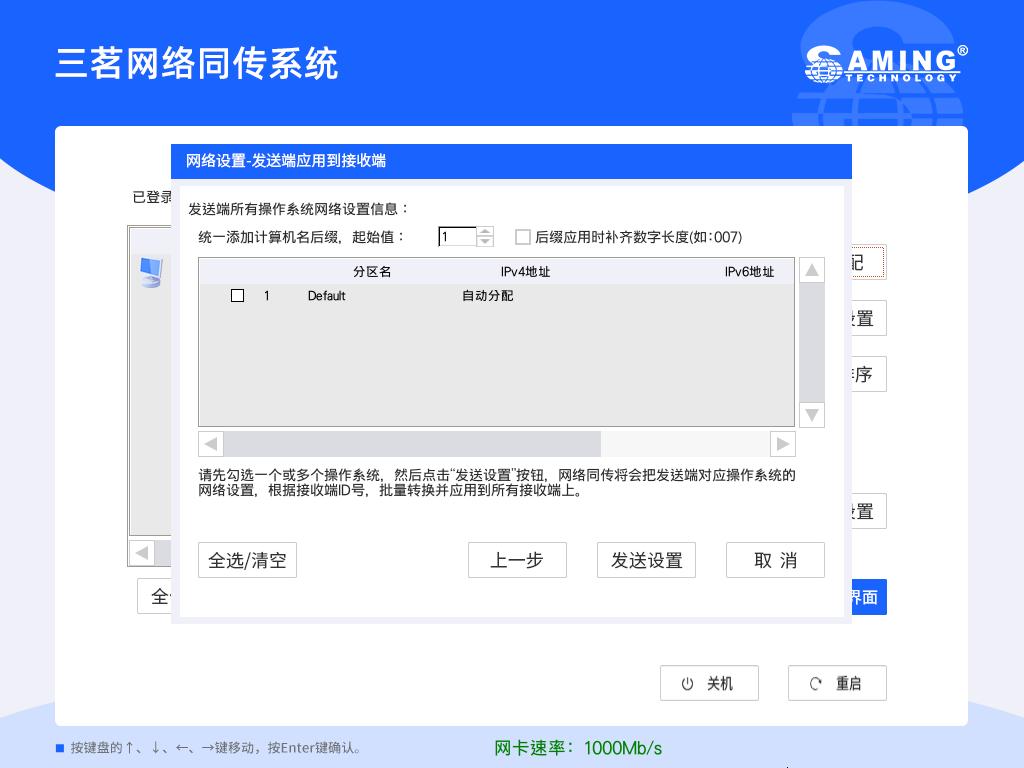Click the table scroll down arrow

(x=812, y=415)
